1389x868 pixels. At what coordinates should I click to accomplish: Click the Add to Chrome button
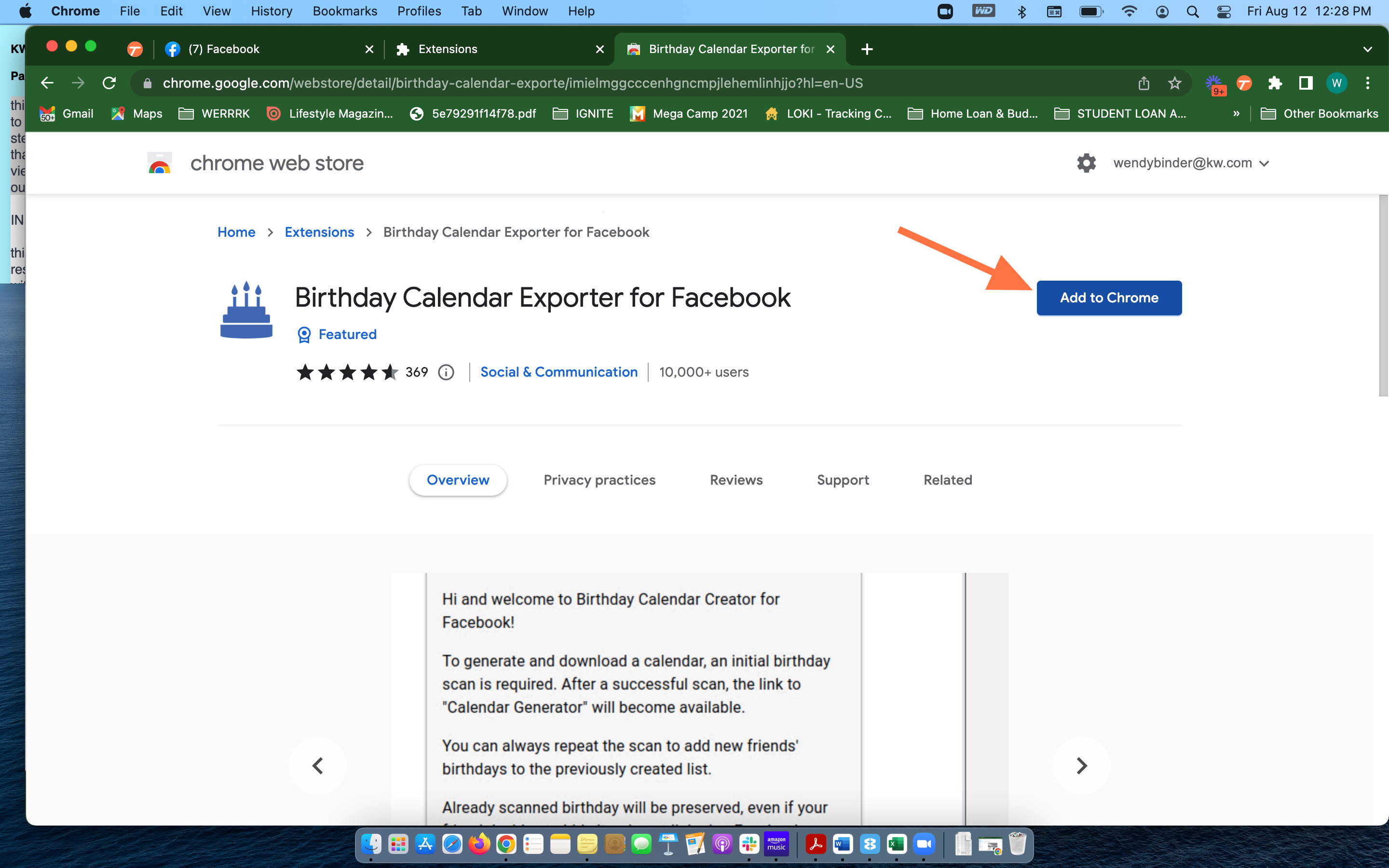pyautogui.click(x=1109, y=298)
